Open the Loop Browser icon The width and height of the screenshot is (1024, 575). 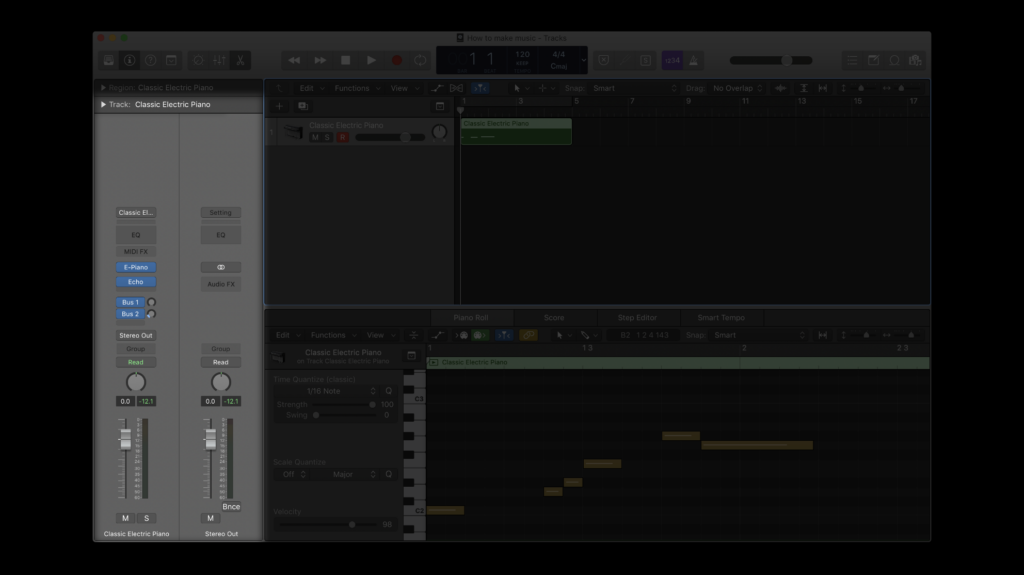coord(894,60)
